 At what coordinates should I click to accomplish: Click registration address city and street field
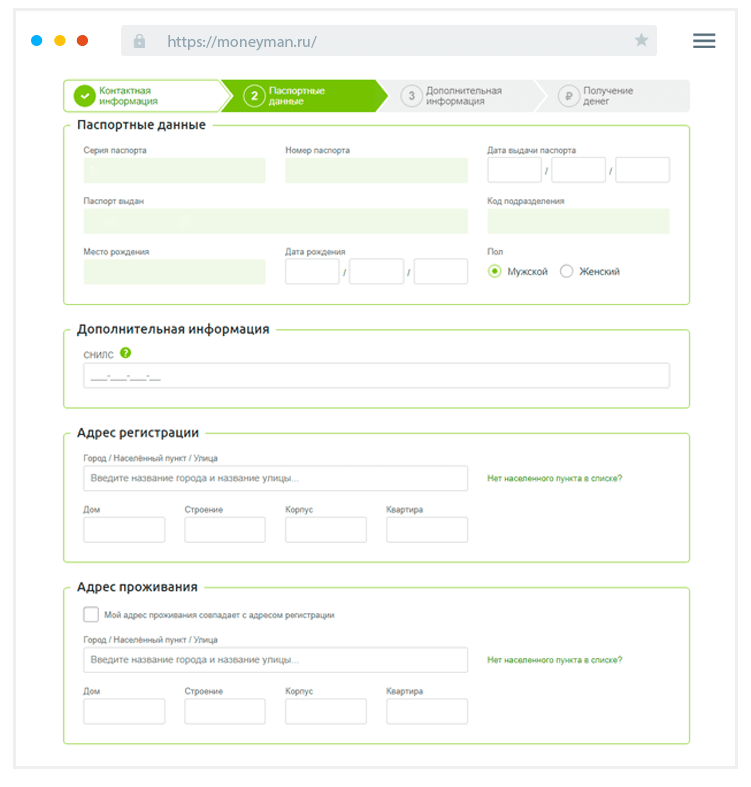tap(275, 478)
